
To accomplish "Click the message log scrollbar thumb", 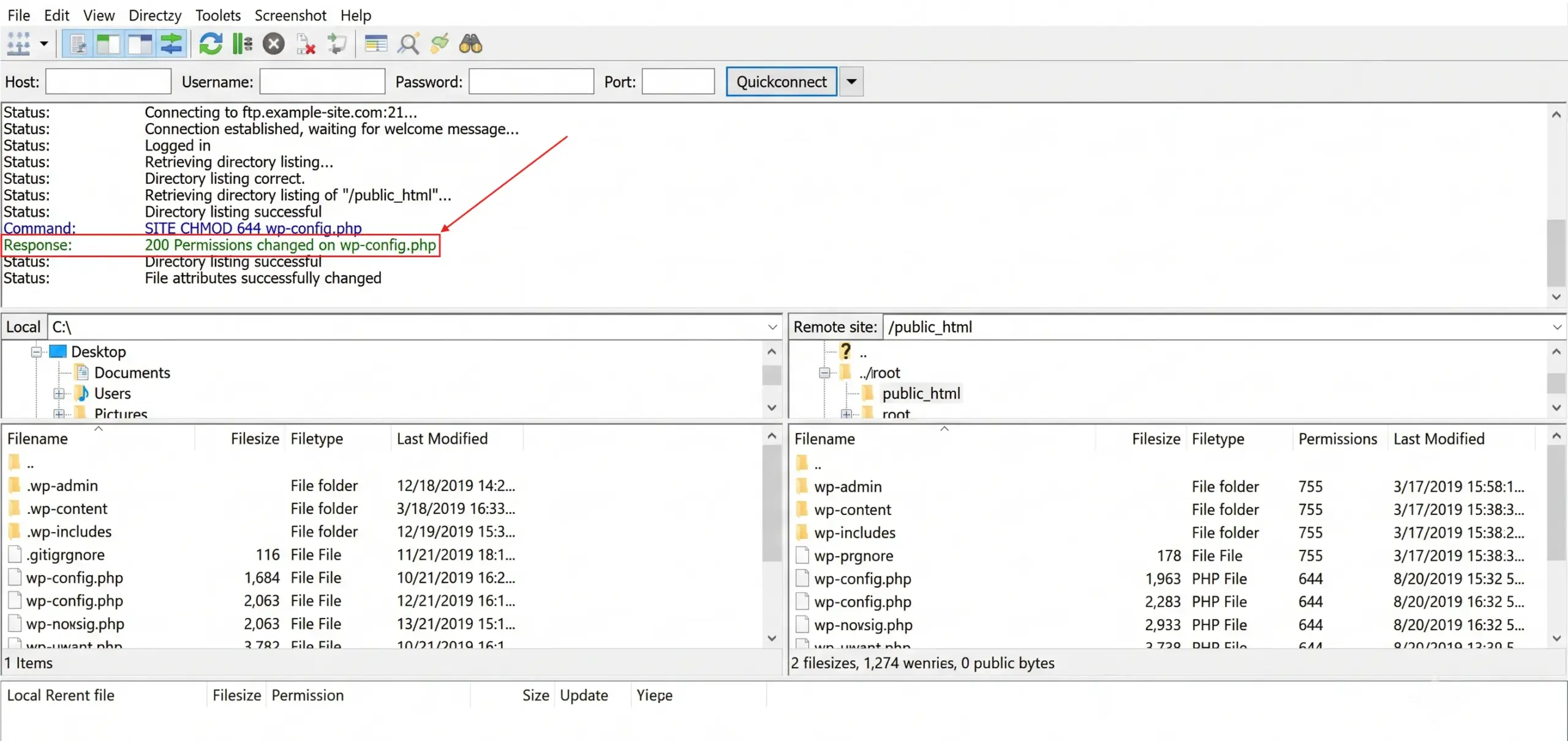I will [x=1556, y=253].
